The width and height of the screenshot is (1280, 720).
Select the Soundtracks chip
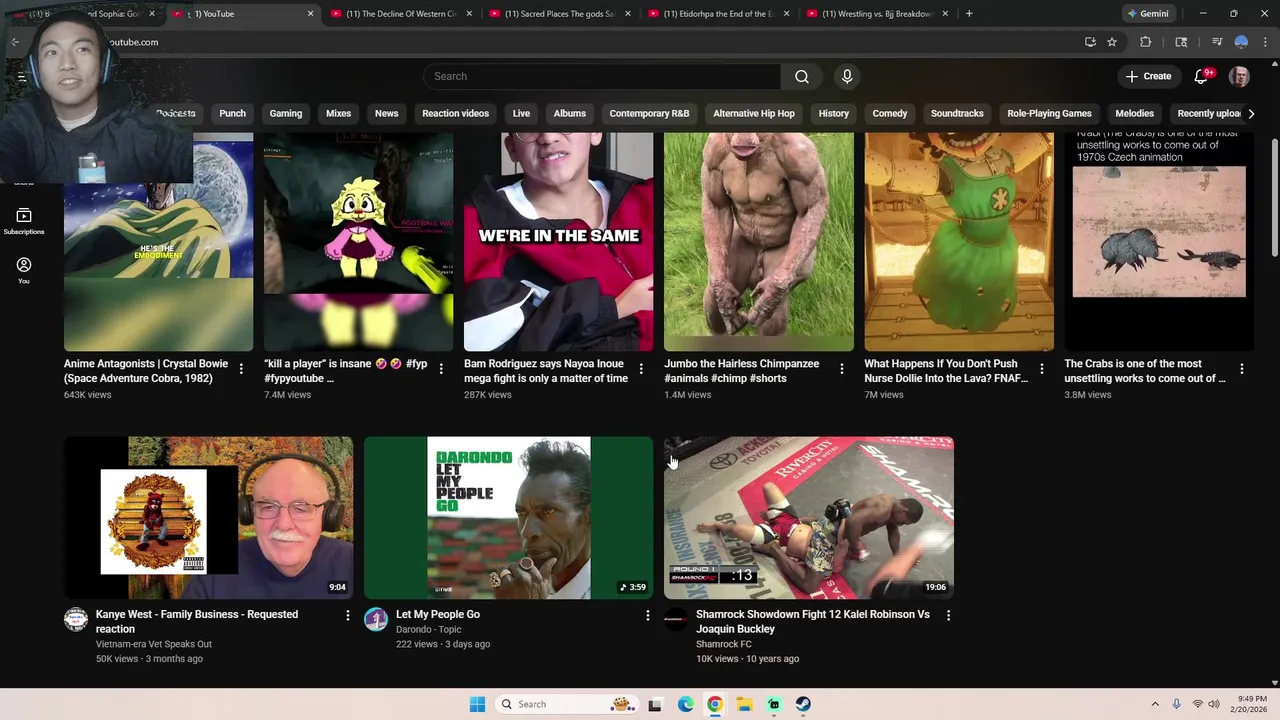(957, 113)
